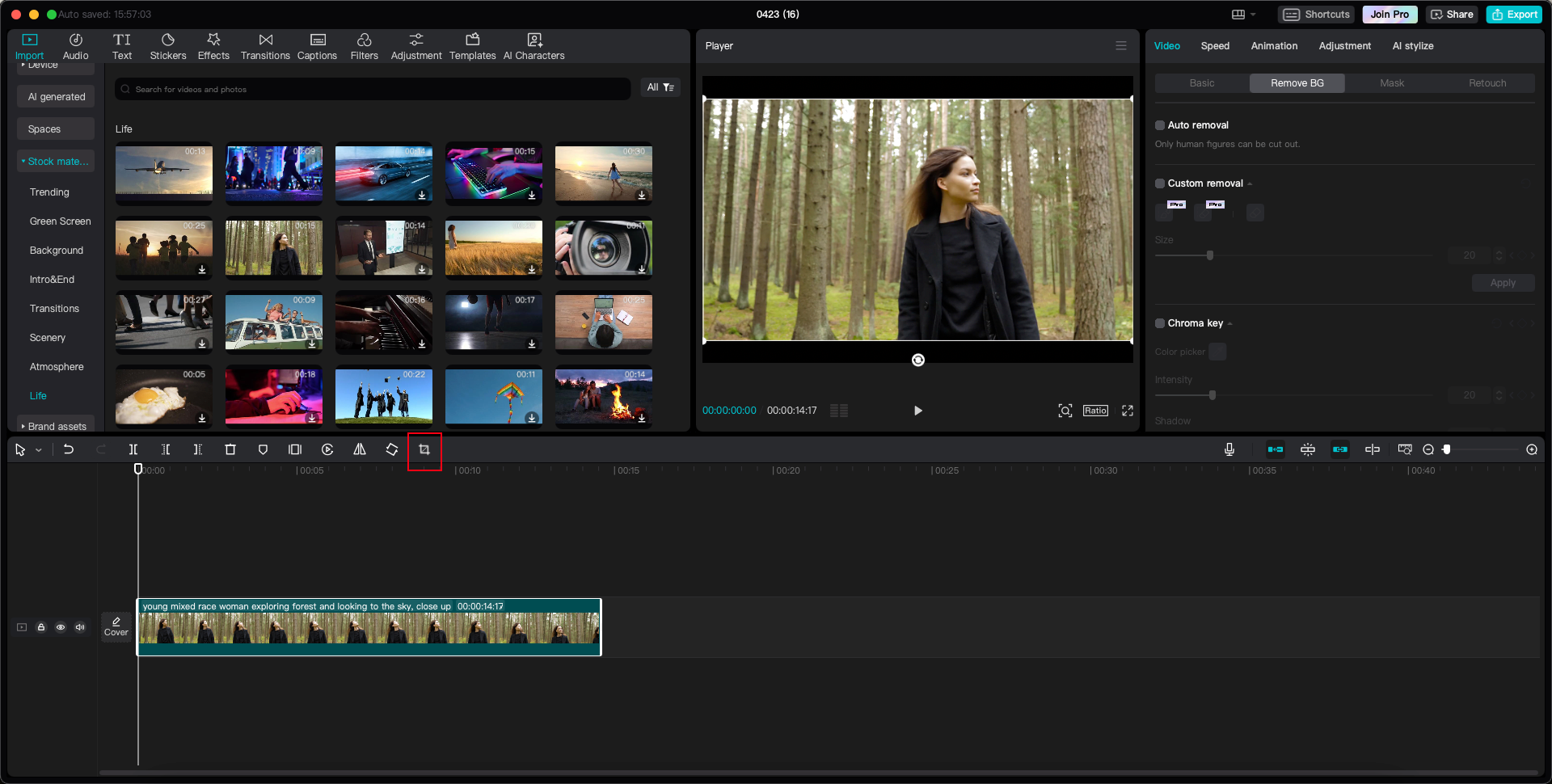Open the Voiceover microphone recording icon
Viewport: 1552px width, 784px height.
coord(1229,449)
